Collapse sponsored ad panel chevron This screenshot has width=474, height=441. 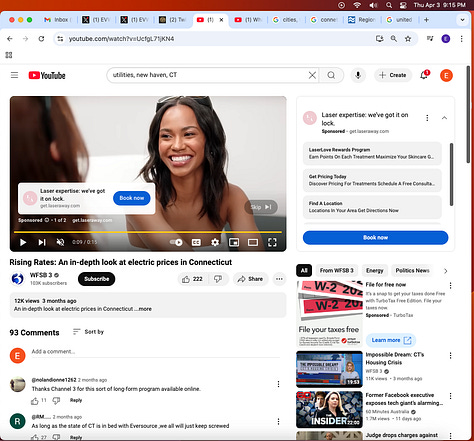coord(444,118)
